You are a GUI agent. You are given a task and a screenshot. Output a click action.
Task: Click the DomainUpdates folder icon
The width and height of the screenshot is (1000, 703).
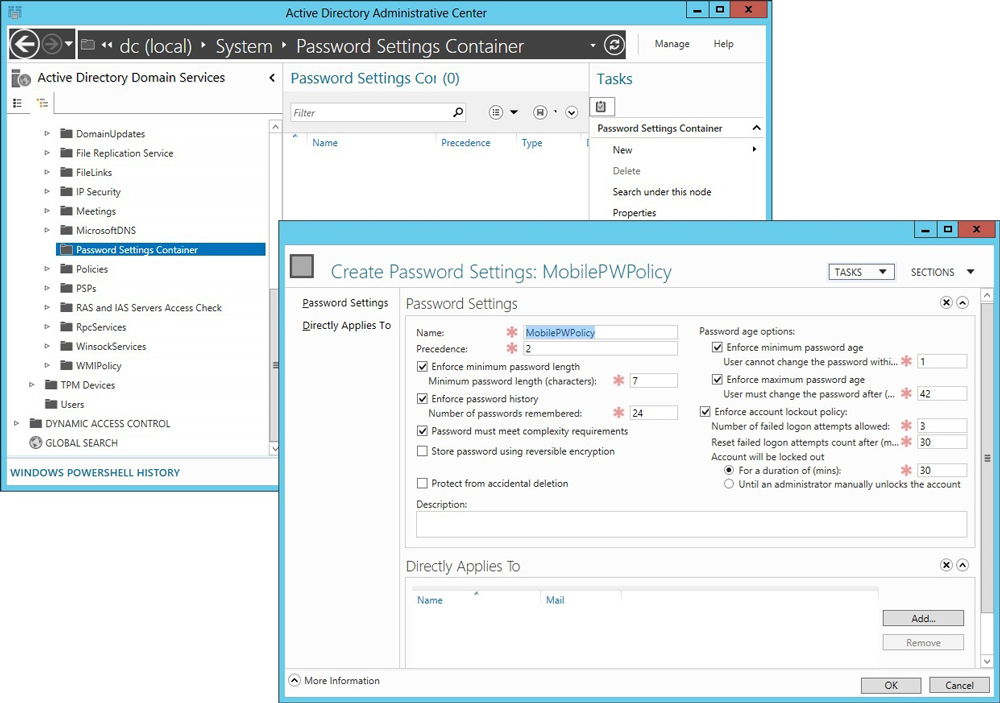coord(66,133)
